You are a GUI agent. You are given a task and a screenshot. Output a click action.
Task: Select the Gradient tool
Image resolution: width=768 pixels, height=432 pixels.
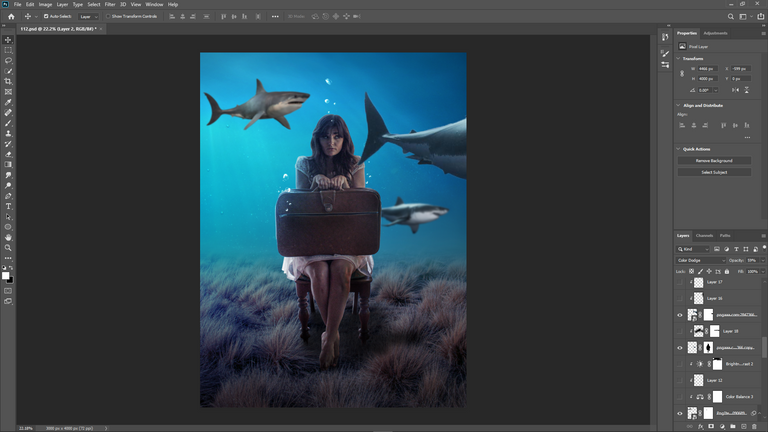click(8, 165)
